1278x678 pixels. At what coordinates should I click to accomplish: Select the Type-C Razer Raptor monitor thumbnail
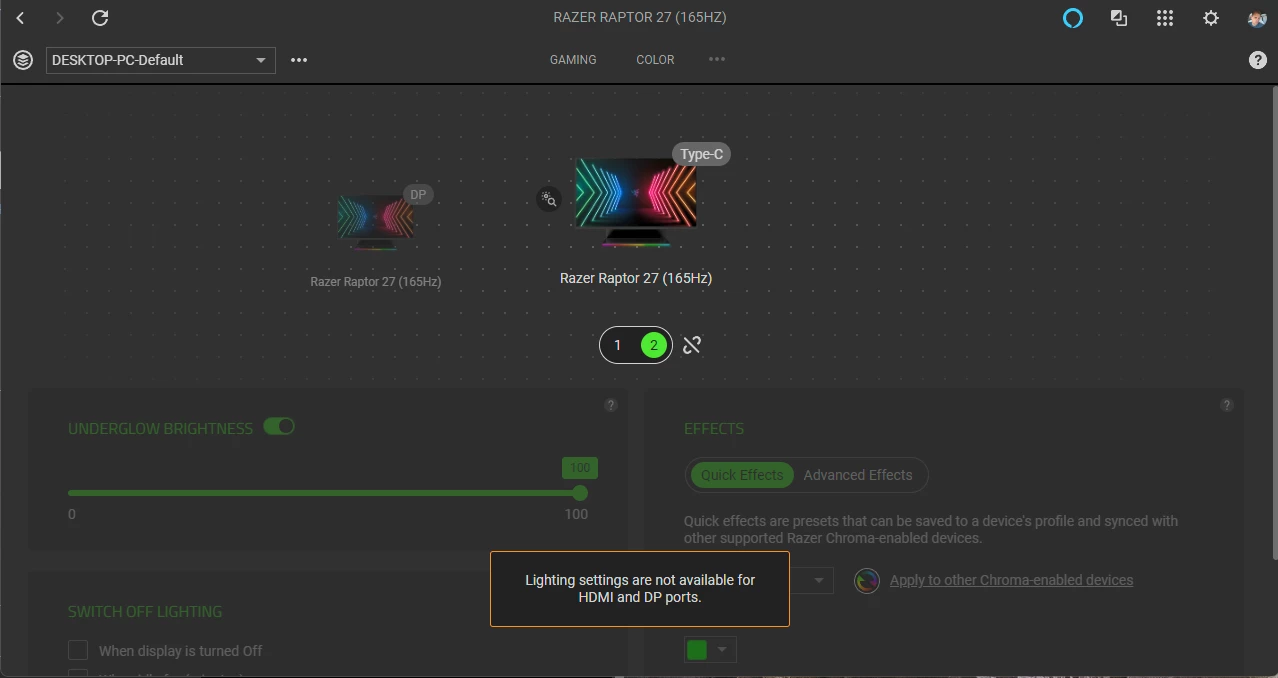[x=636, y=201]
